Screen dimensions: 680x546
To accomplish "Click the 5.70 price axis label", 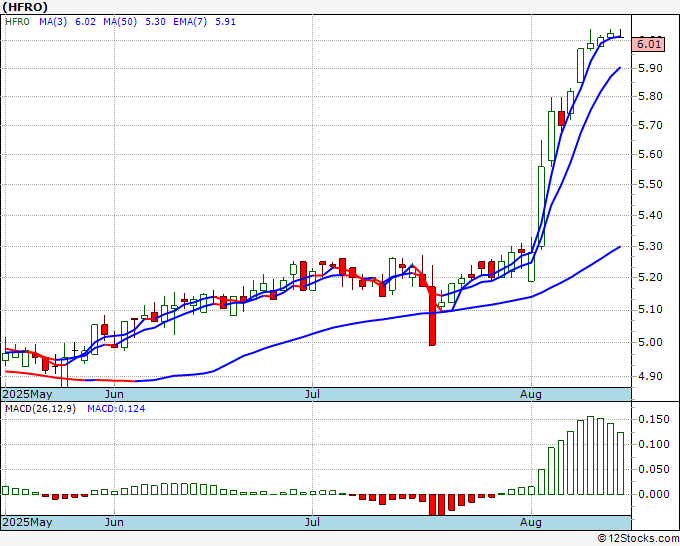I will click(651, 125).
